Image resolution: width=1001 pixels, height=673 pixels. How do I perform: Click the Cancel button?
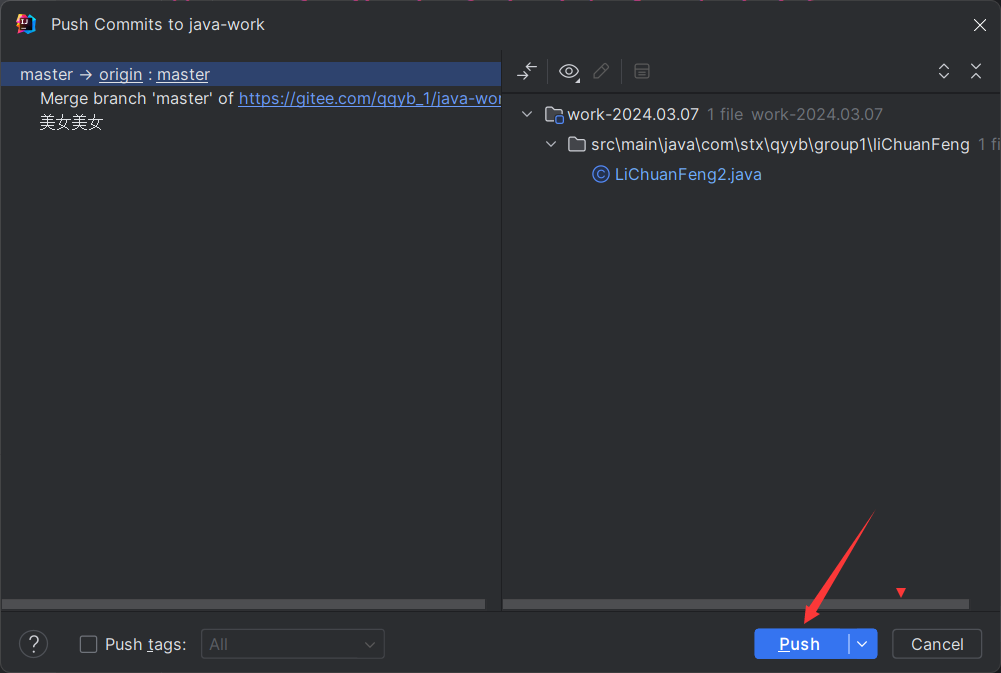pos(937,644)
